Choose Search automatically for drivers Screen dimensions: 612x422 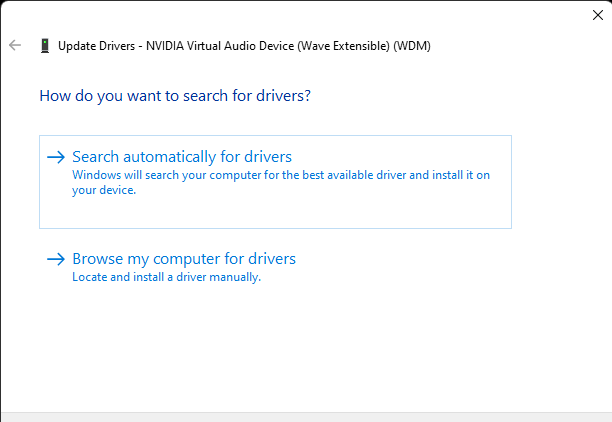182,157
